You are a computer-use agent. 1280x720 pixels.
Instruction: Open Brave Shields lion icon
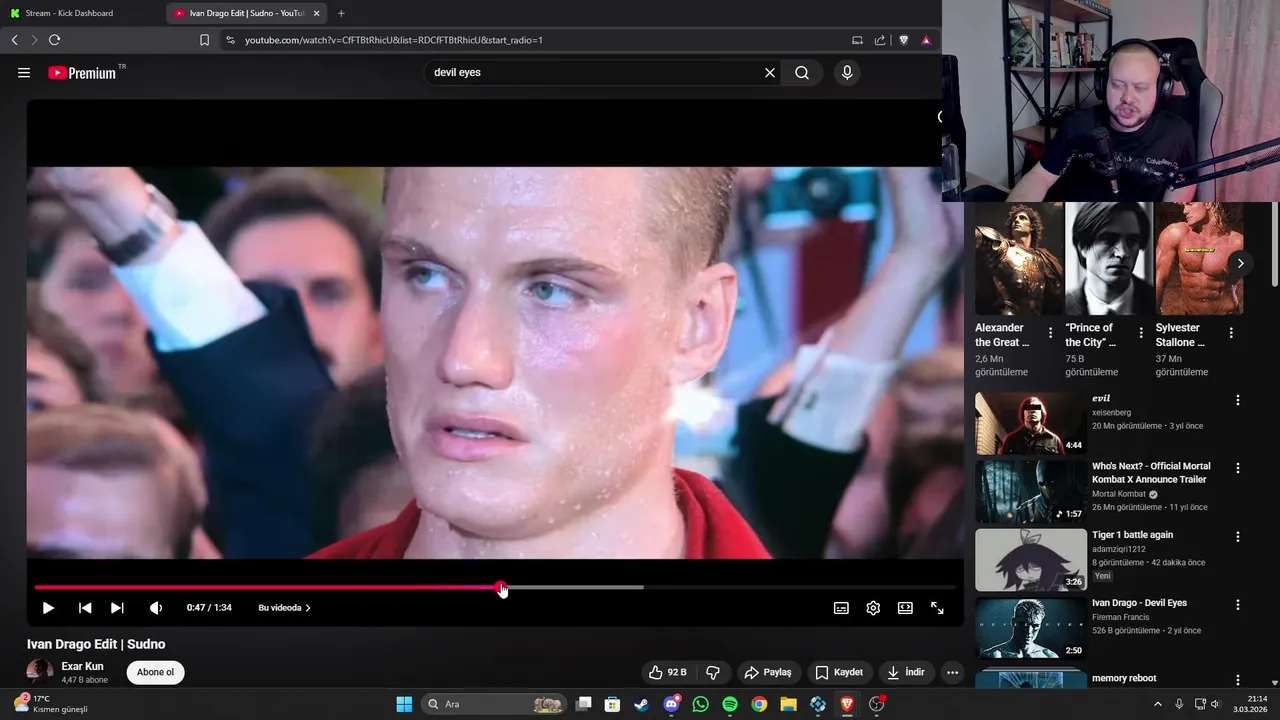[904, 40]
